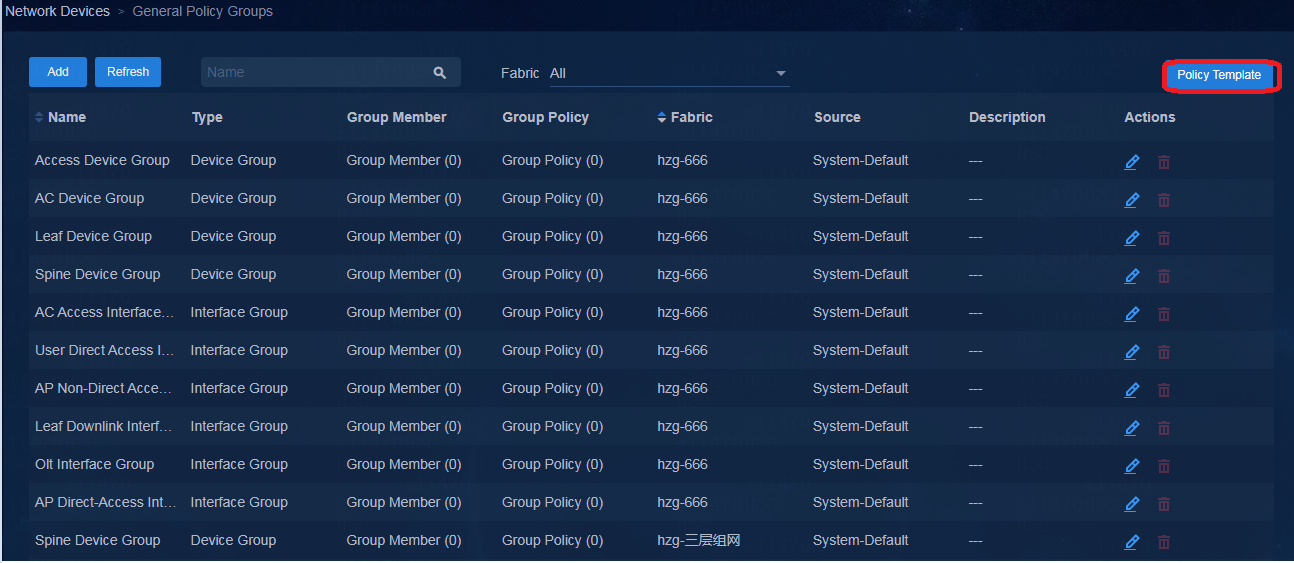Edit the Access Device Group row

1132,162
